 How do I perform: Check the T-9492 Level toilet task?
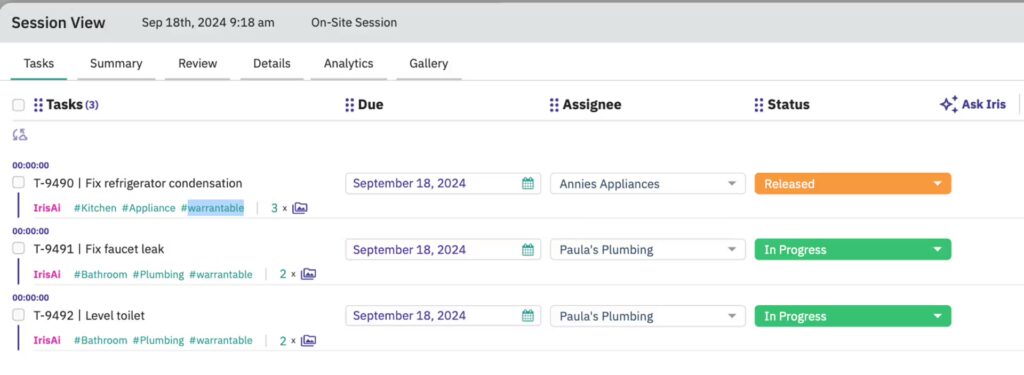[18, 315]
